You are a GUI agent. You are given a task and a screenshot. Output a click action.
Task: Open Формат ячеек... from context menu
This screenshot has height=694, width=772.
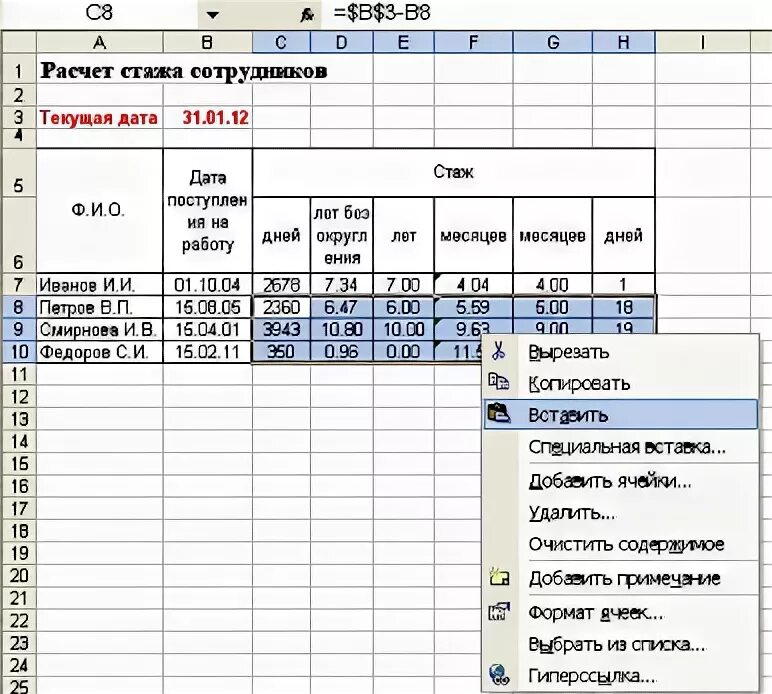tap(620, 613)
